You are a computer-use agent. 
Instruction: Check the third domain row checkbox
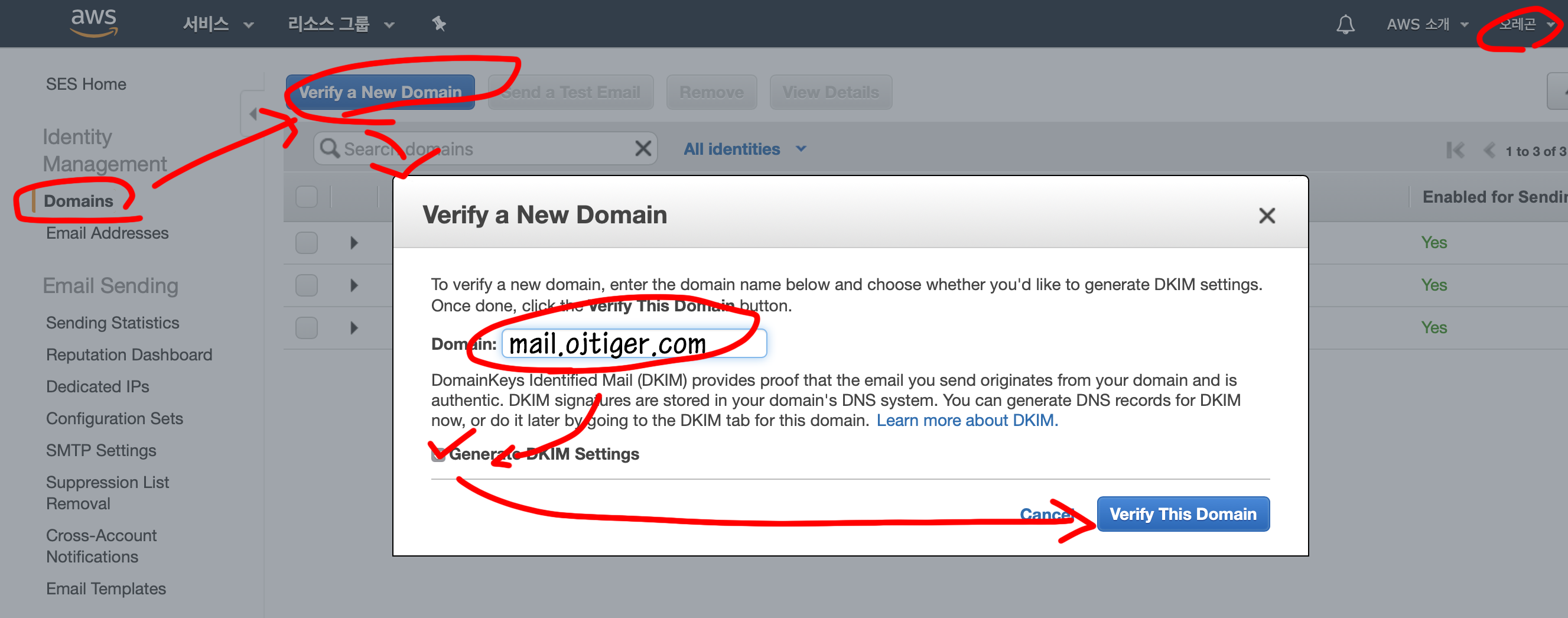[306, 328]
